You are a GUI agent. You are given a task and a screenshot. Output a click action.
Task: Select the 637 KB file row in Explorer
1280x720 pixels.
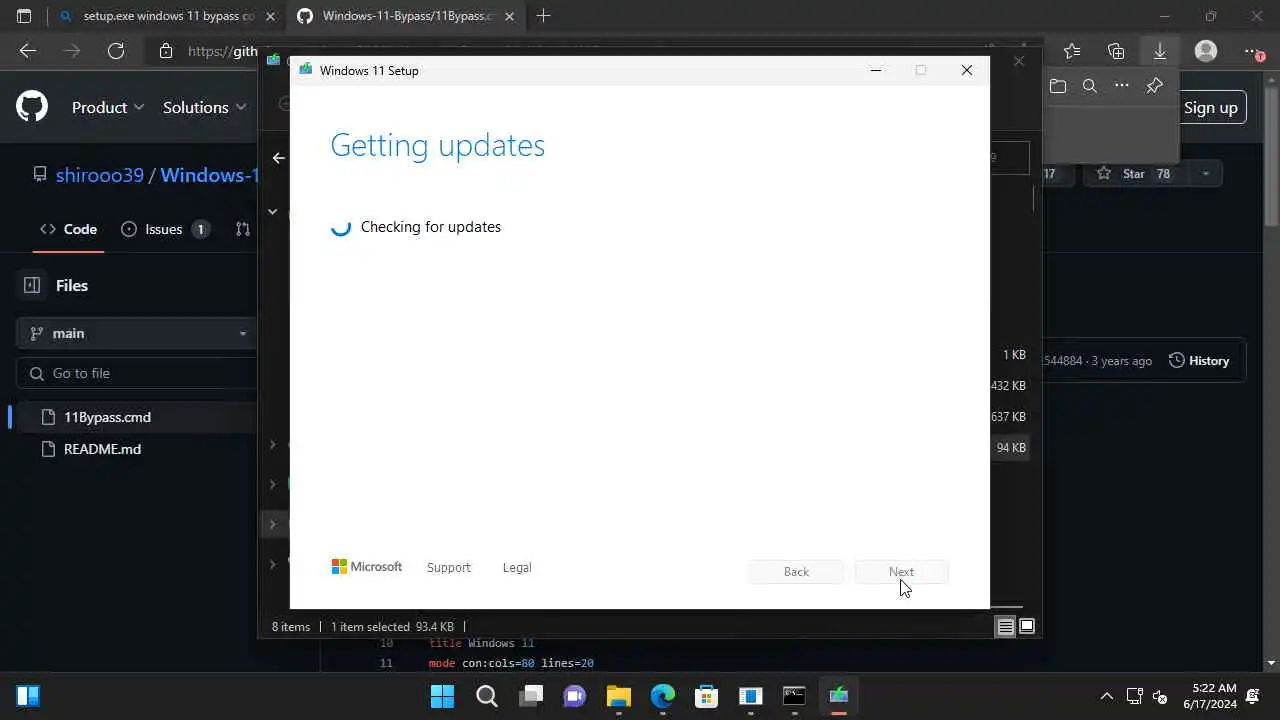1008,417
